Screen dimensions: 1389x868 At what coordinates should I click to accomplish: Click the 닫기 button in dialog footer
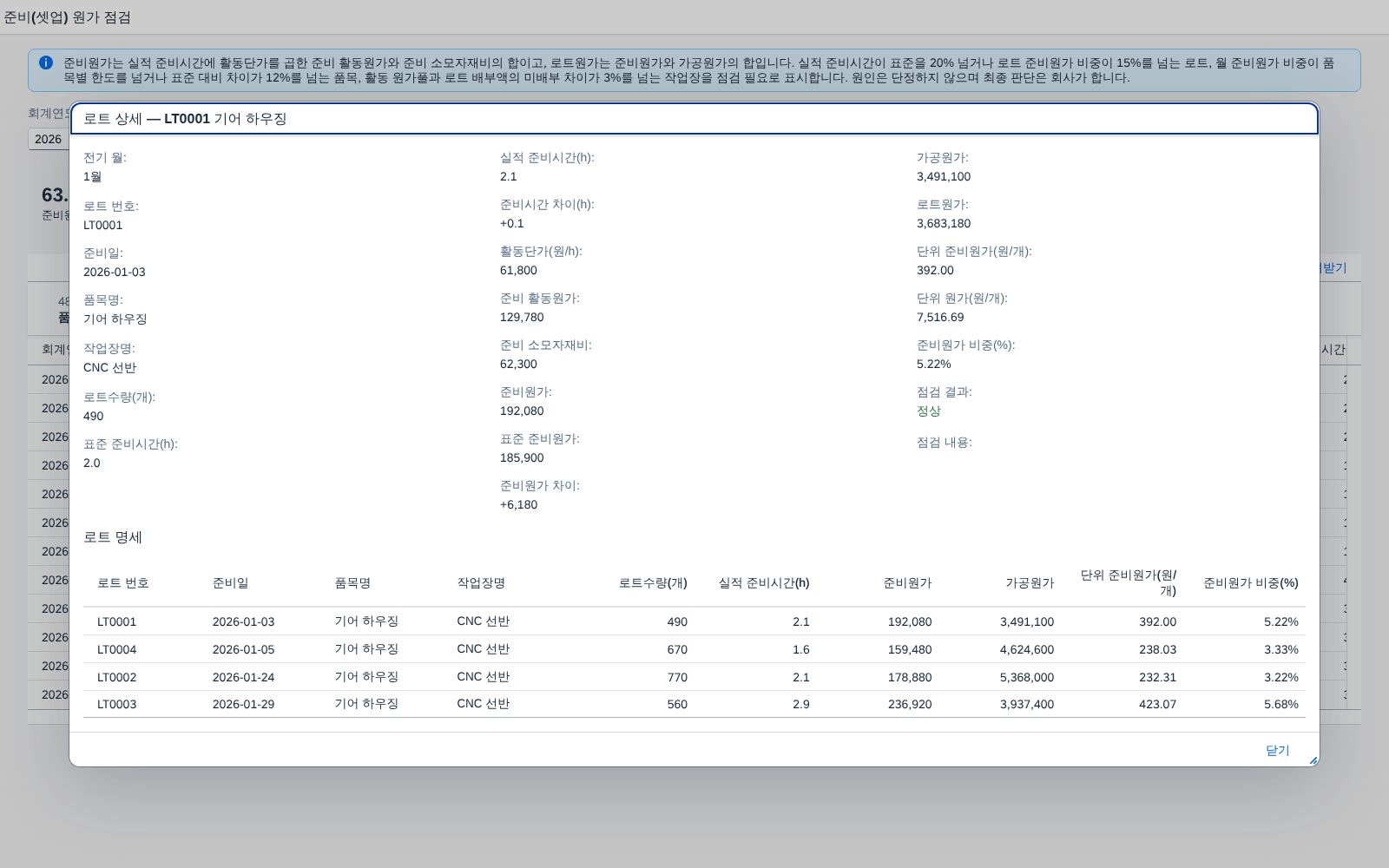click(x=1277, y=750)
